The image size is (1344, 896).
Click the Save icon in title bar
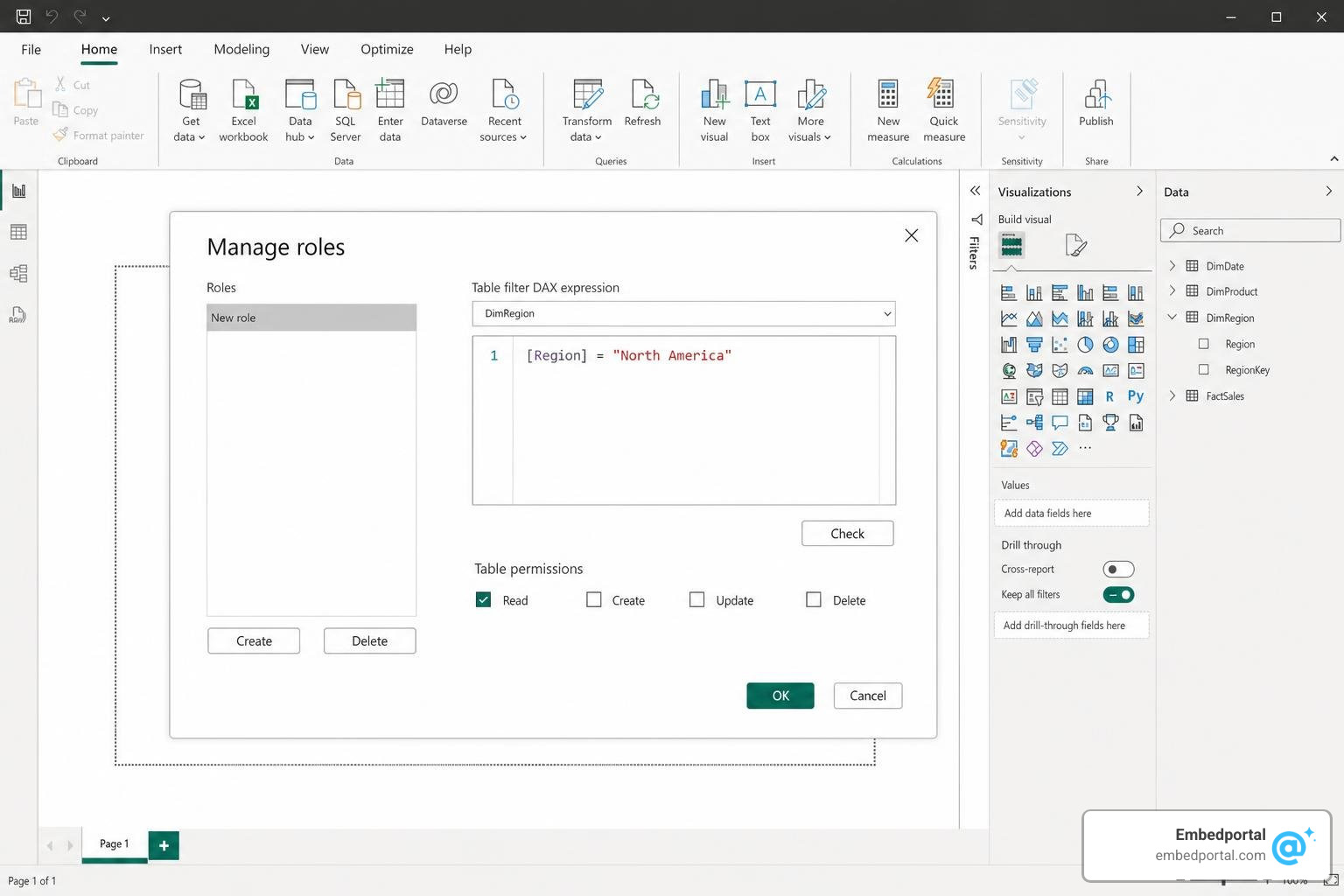(x=24, y=17)
